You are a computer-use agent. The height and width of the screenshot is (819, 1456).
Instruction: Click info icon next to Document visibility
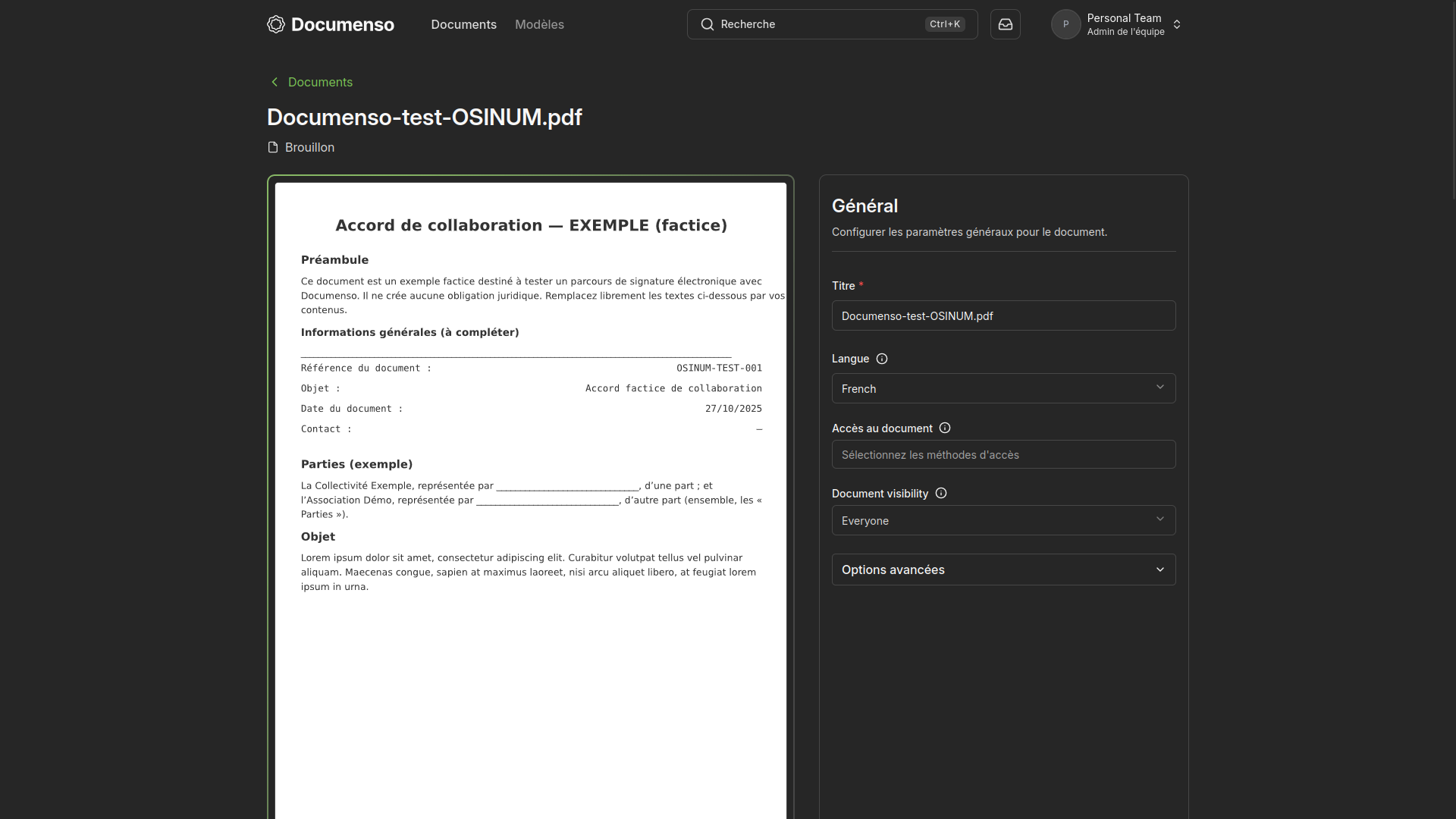940,493
